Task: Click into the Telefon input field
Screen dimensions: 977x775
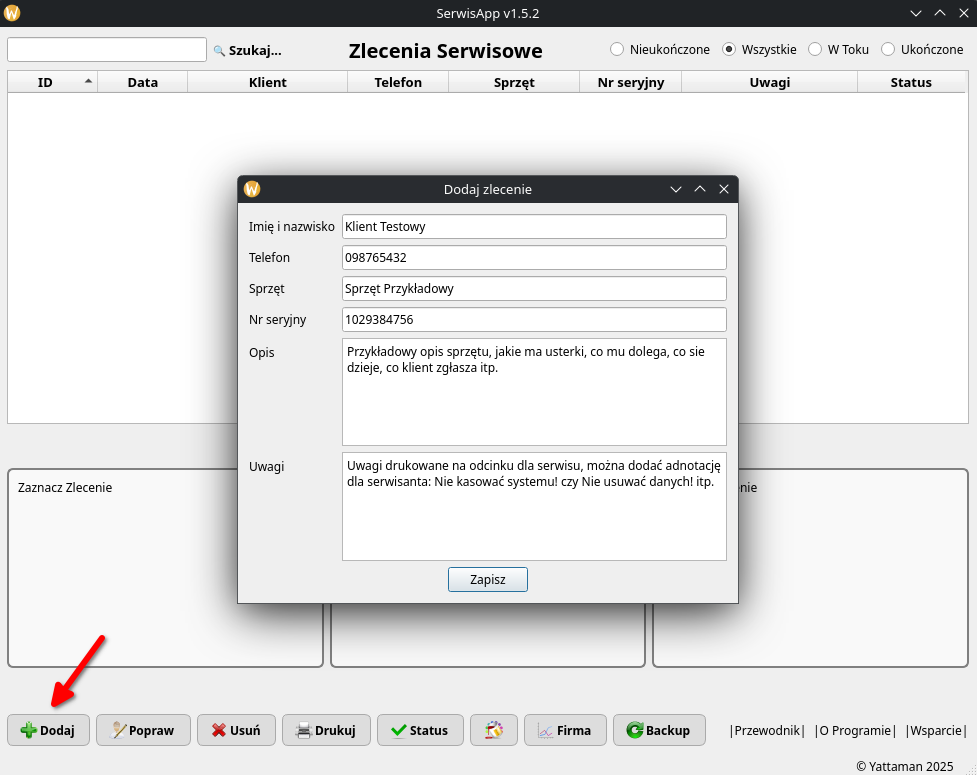Action: 533,257
